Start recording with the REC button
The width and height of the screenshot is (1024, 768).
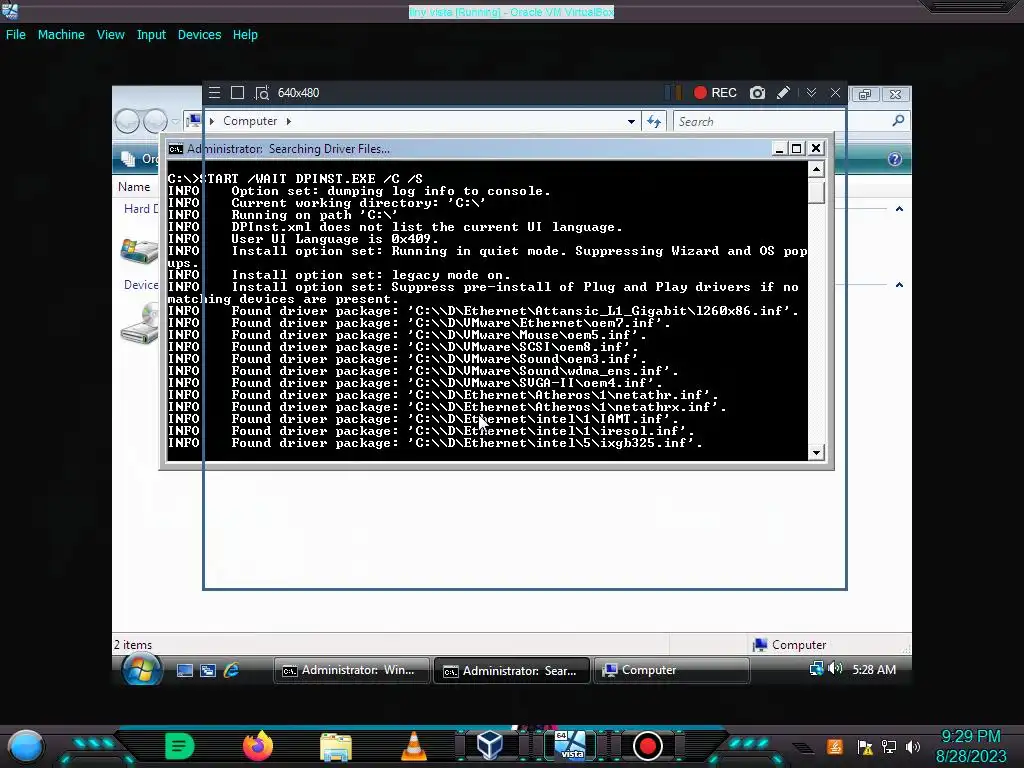(x=715, y=93)
